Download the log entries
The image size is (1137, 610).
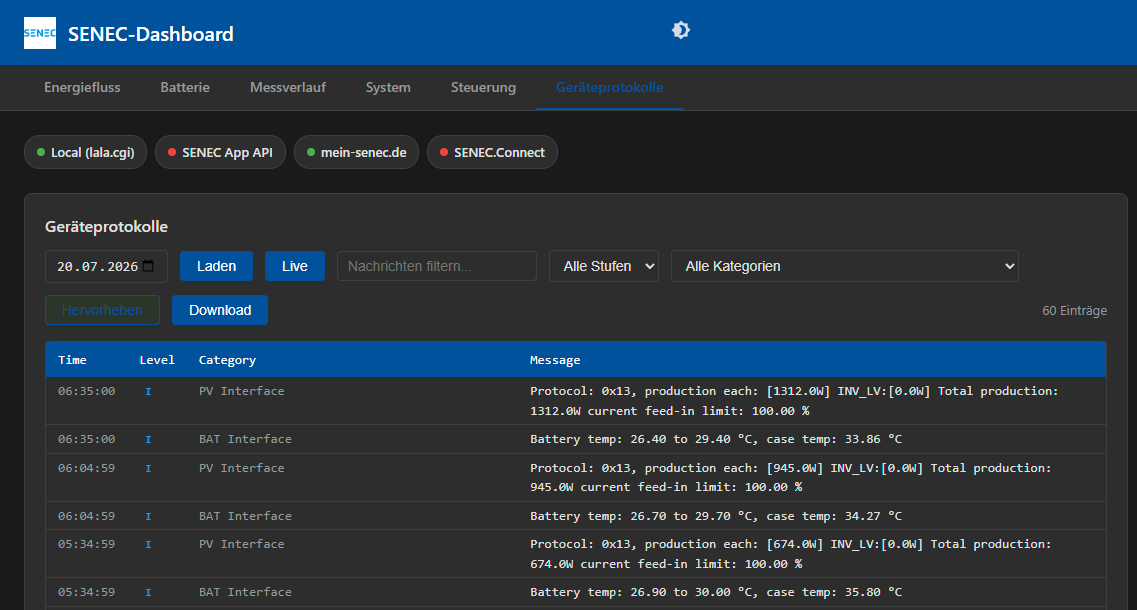[x=220, y=310]
